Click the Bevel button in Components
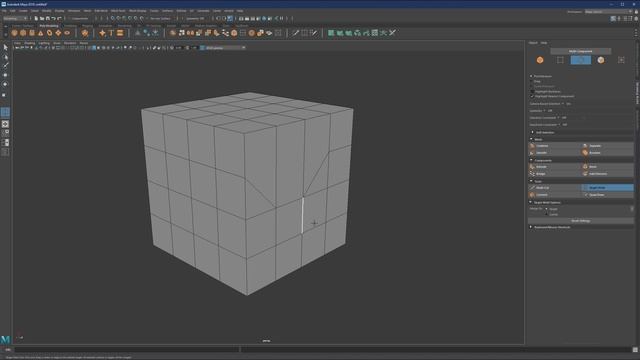The height and width of the screenshot is (360, 640). tap(607, 167)
